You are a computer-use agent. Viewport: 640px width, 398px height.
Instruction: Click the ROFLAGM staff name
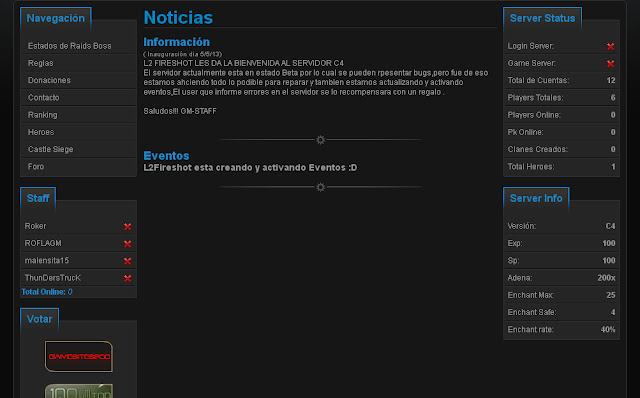(x=43, y=243)
